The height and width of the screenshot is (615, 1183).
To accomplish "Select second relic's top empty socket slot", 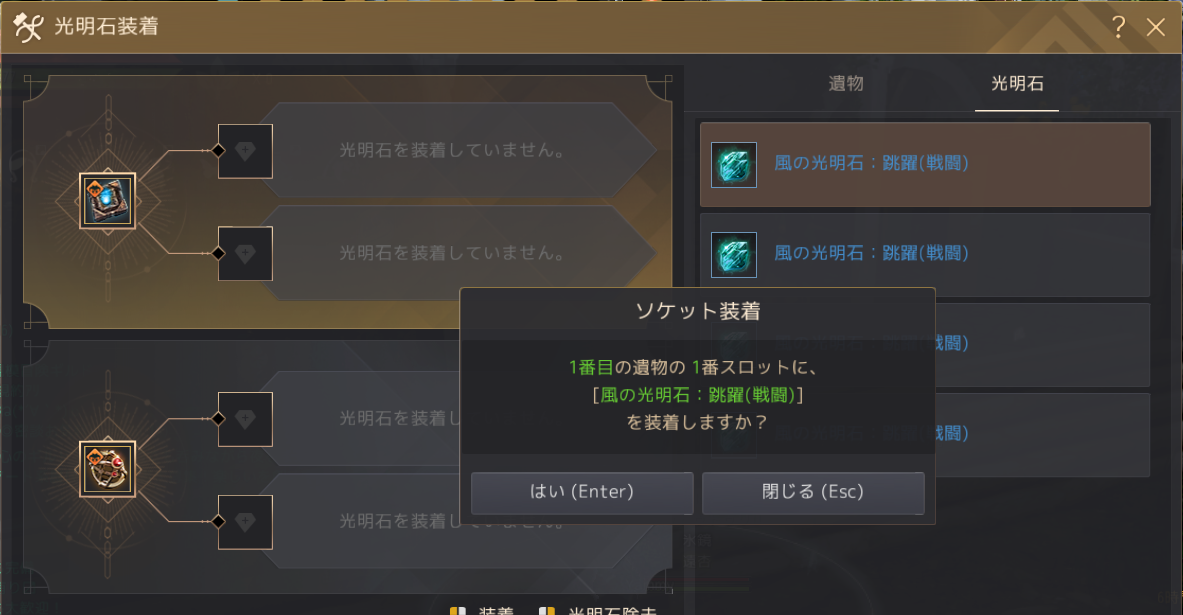I will 245,419.
